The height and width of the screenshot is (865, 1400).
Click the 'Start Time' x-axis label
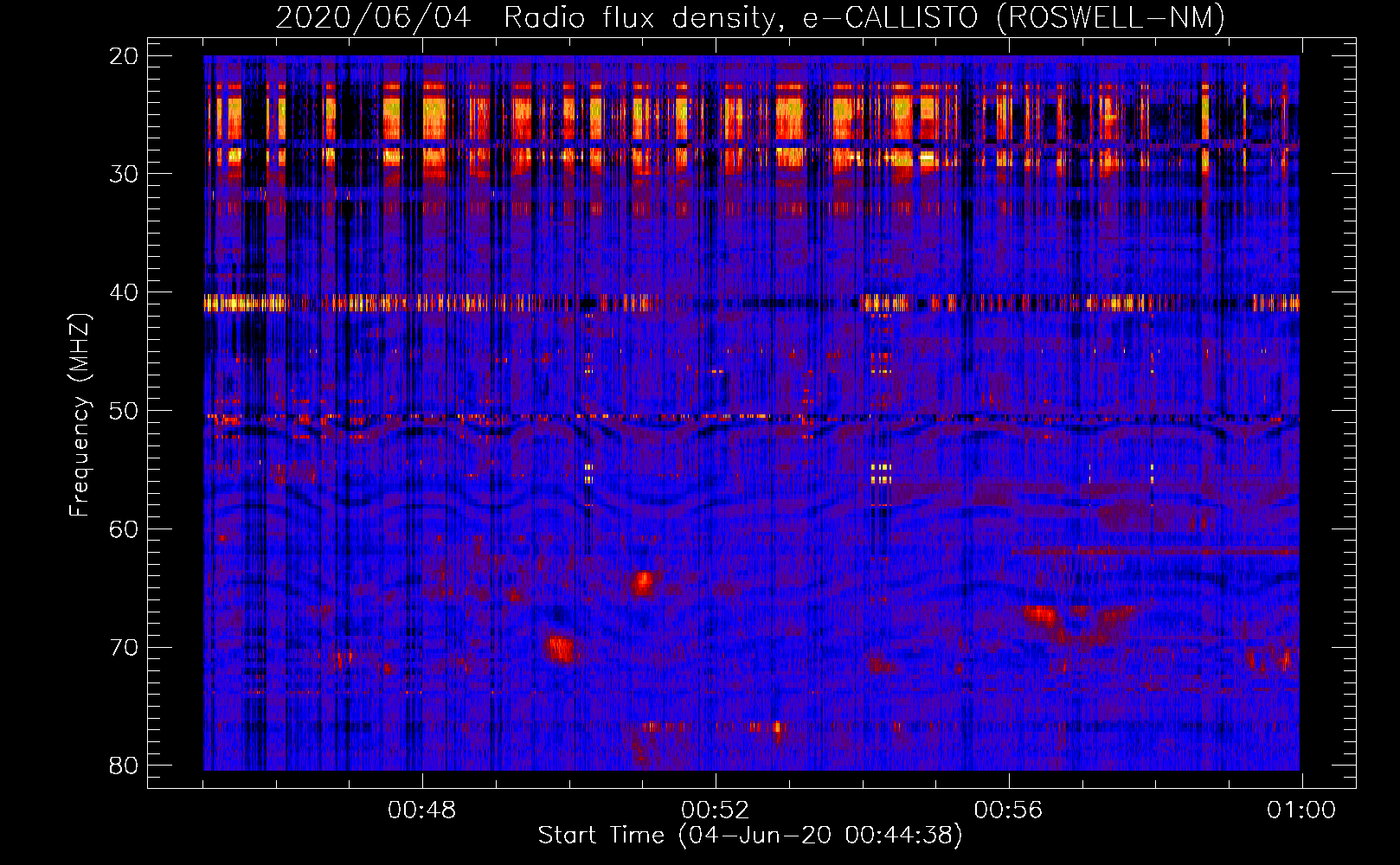coord(750,836)
